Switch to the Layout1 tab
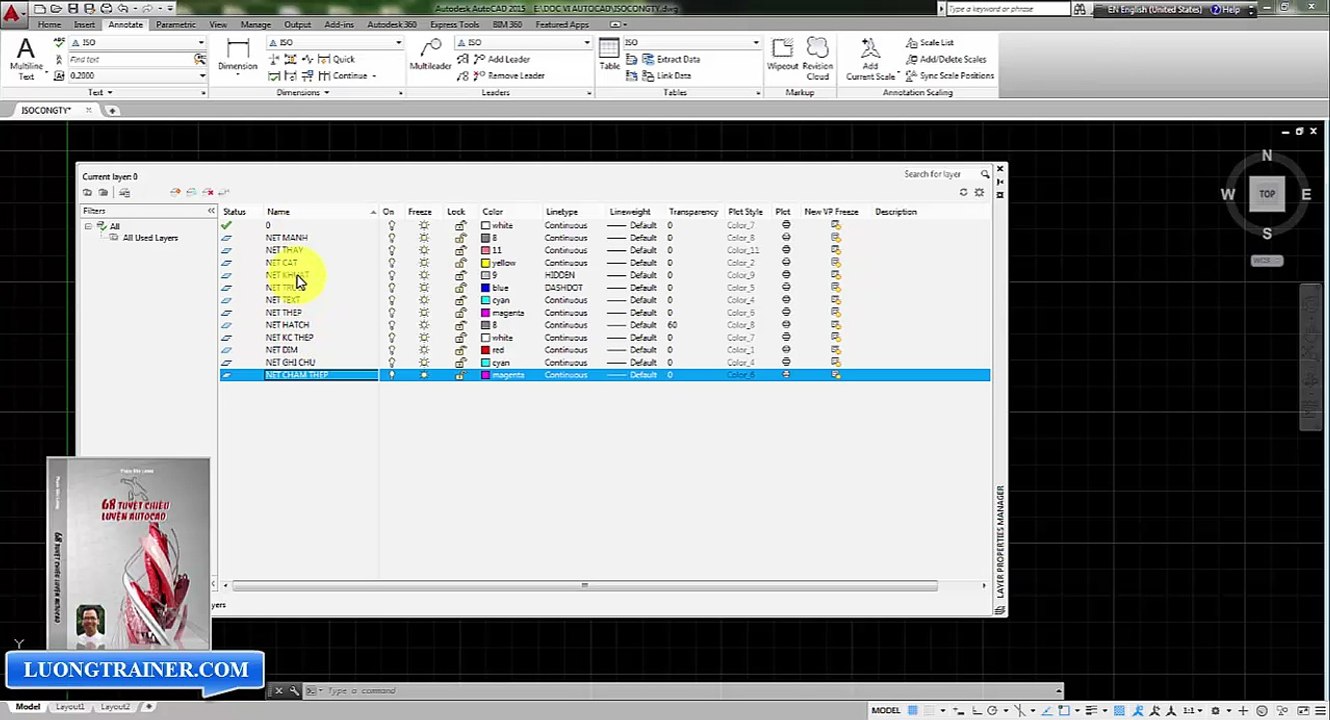 click(x=70, y=707)
